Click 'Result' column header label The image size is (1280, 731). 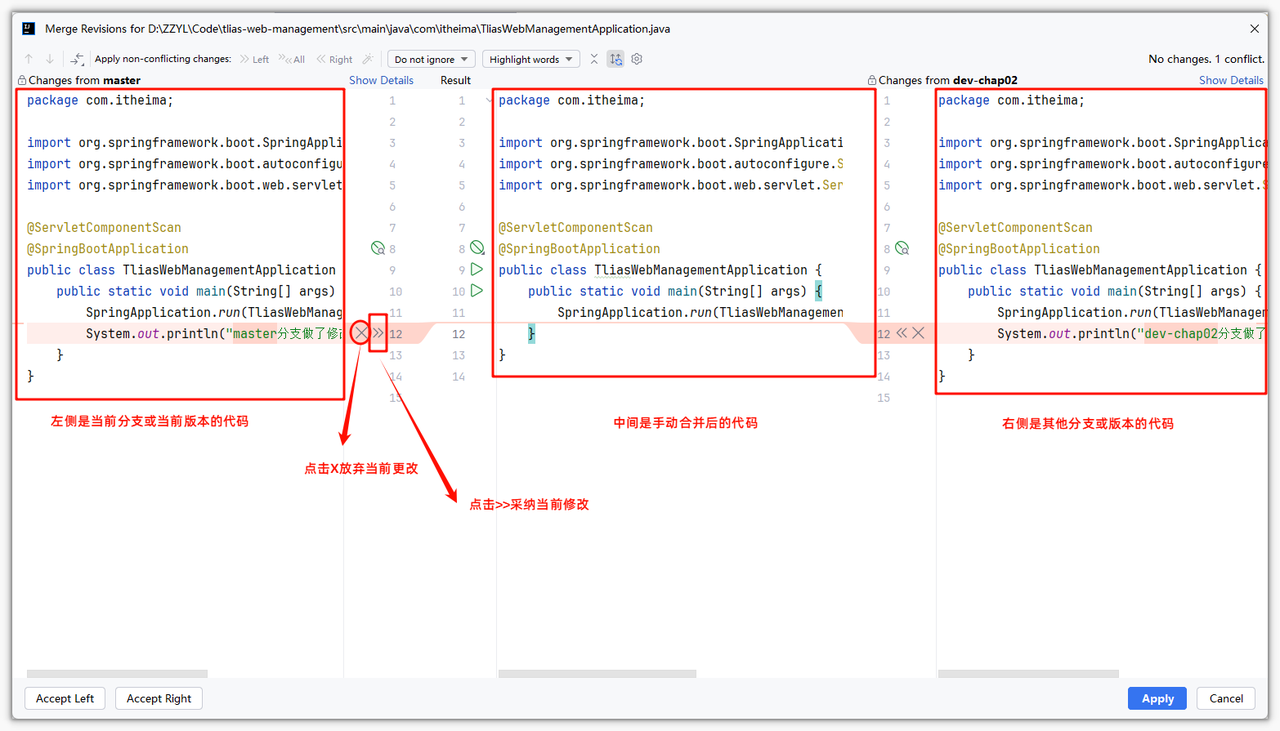point(455,80)
